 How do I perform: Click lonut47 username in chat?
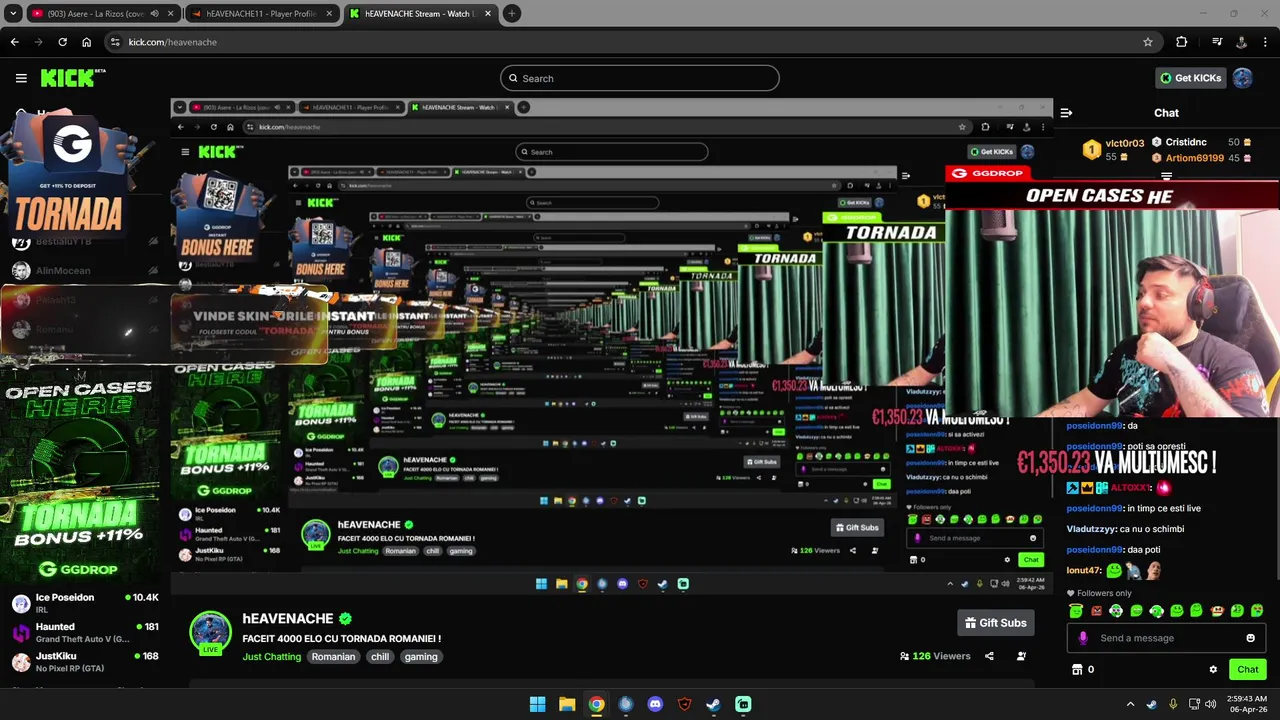1083,570
